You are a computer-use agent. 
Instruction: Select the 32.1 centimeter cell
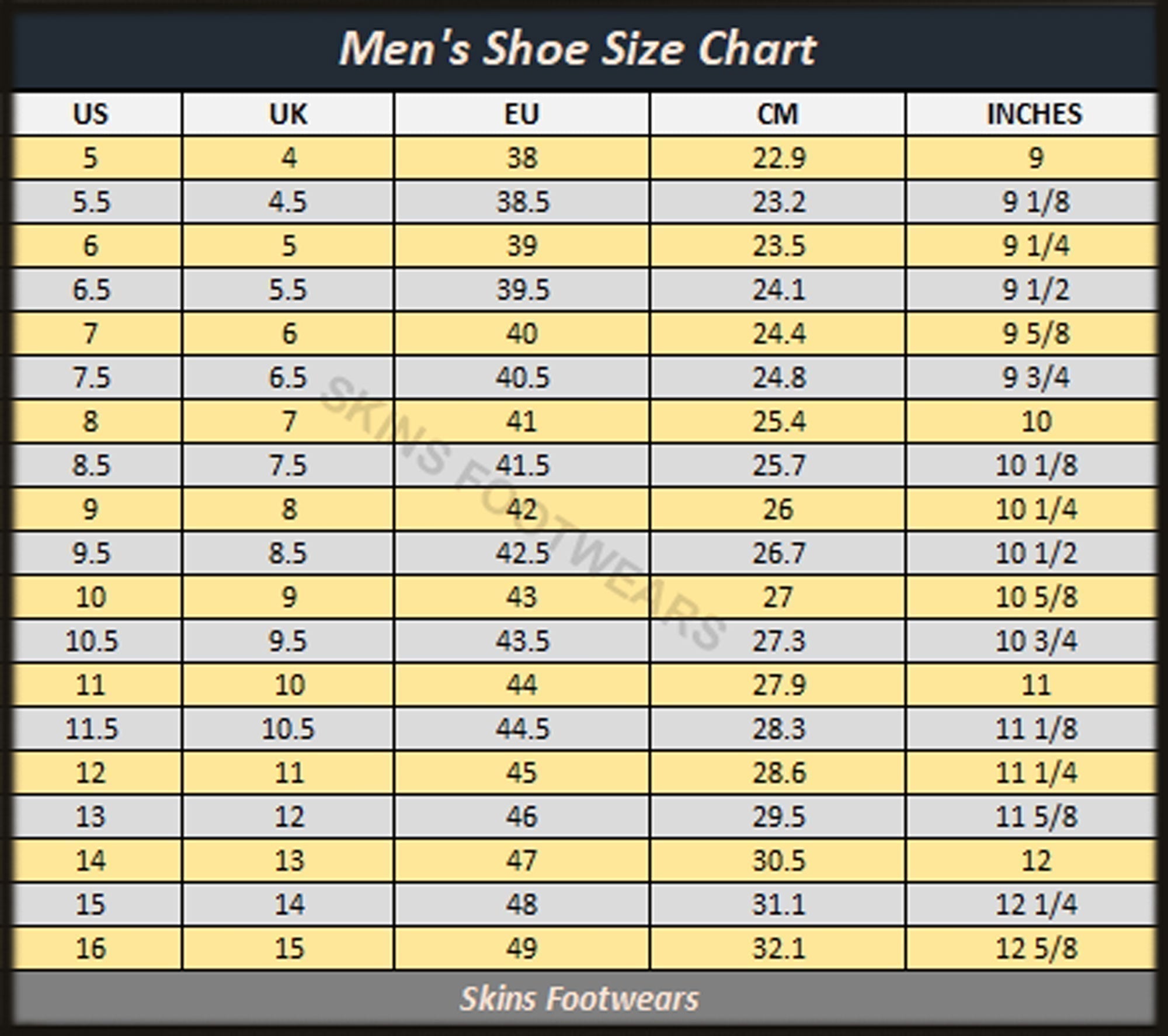779,948
